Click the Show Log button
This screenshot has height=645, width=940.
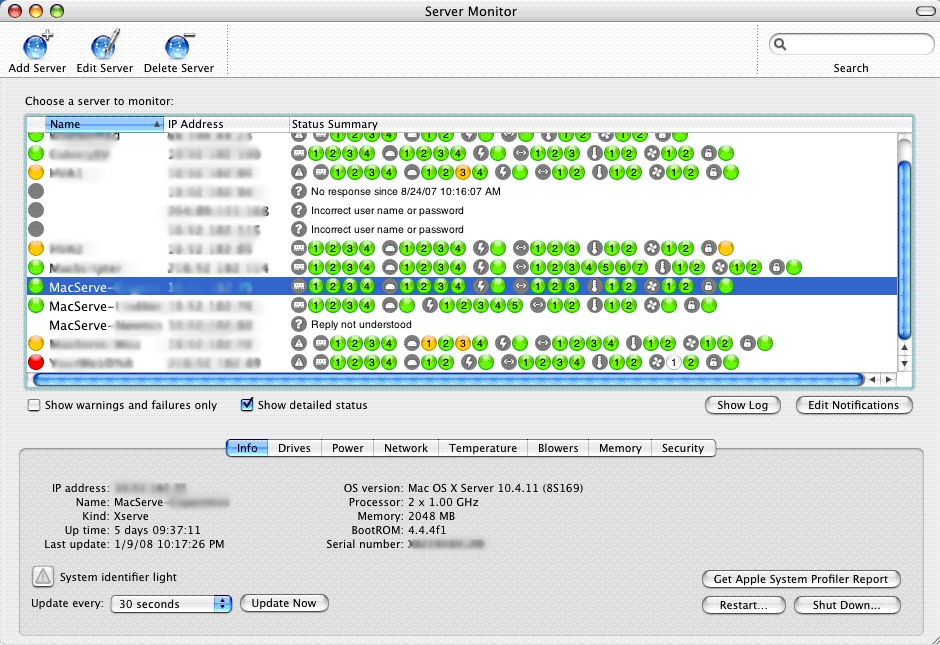[743, 405]
